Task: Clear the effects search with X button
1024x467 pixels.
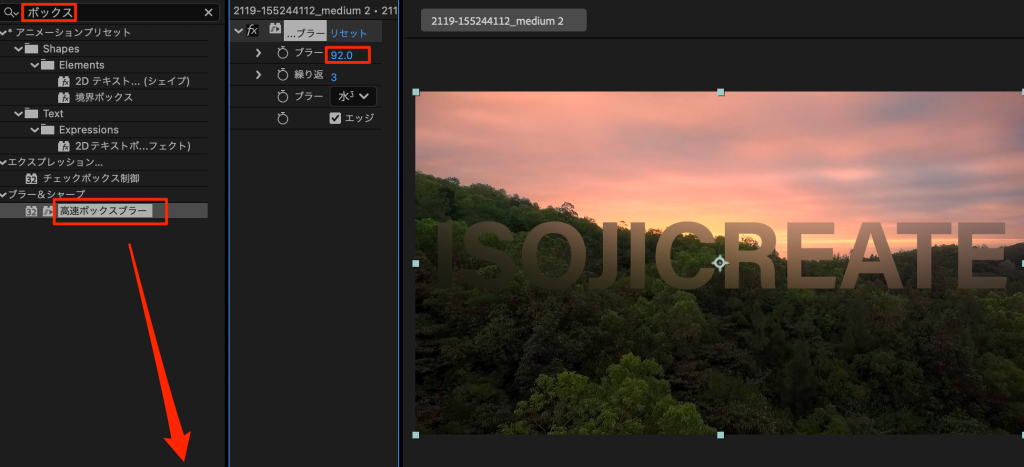Action: (208, 13)
